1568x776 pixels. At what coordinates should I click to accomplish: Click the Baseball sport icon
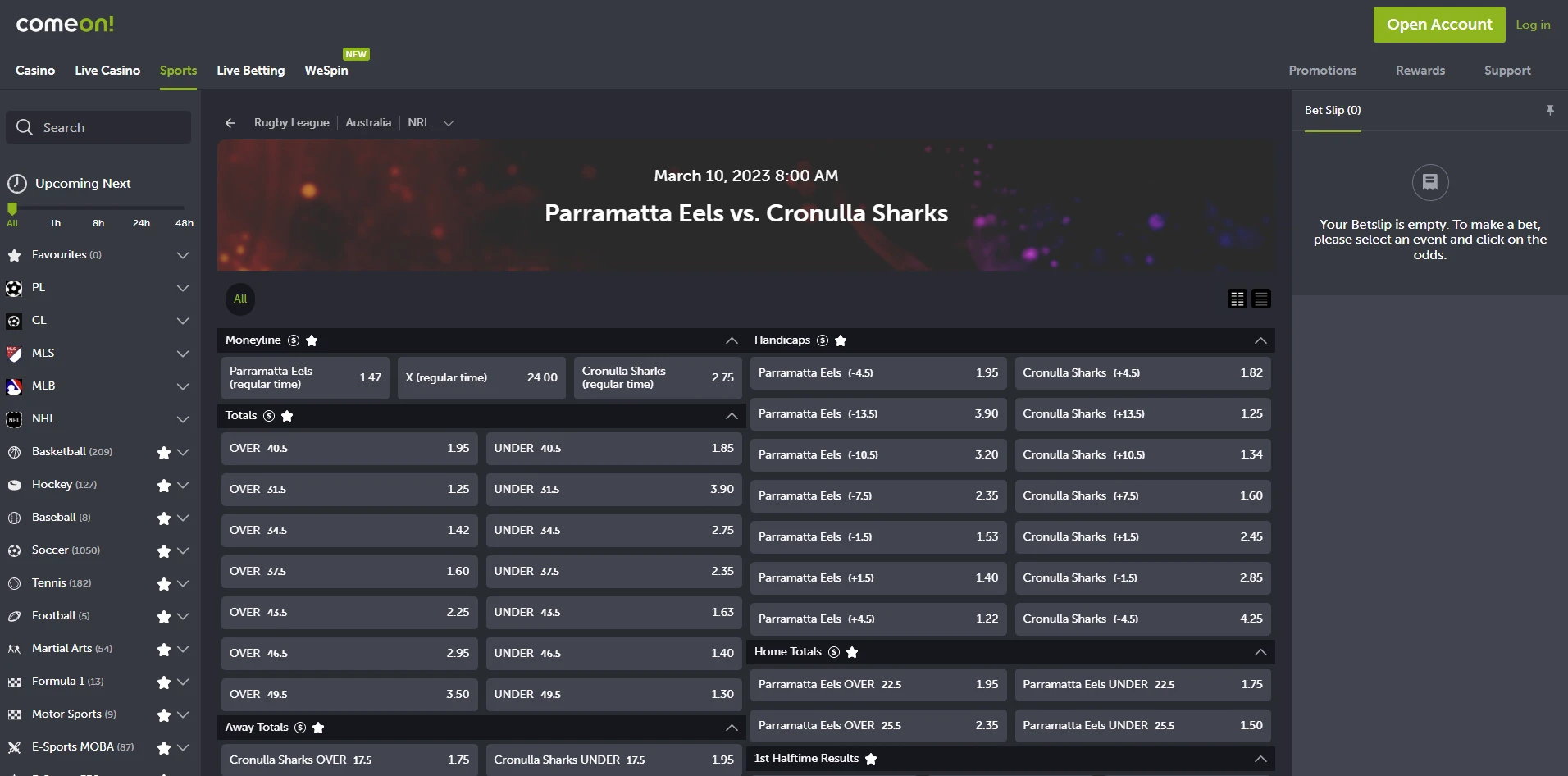tap(14, 518)
